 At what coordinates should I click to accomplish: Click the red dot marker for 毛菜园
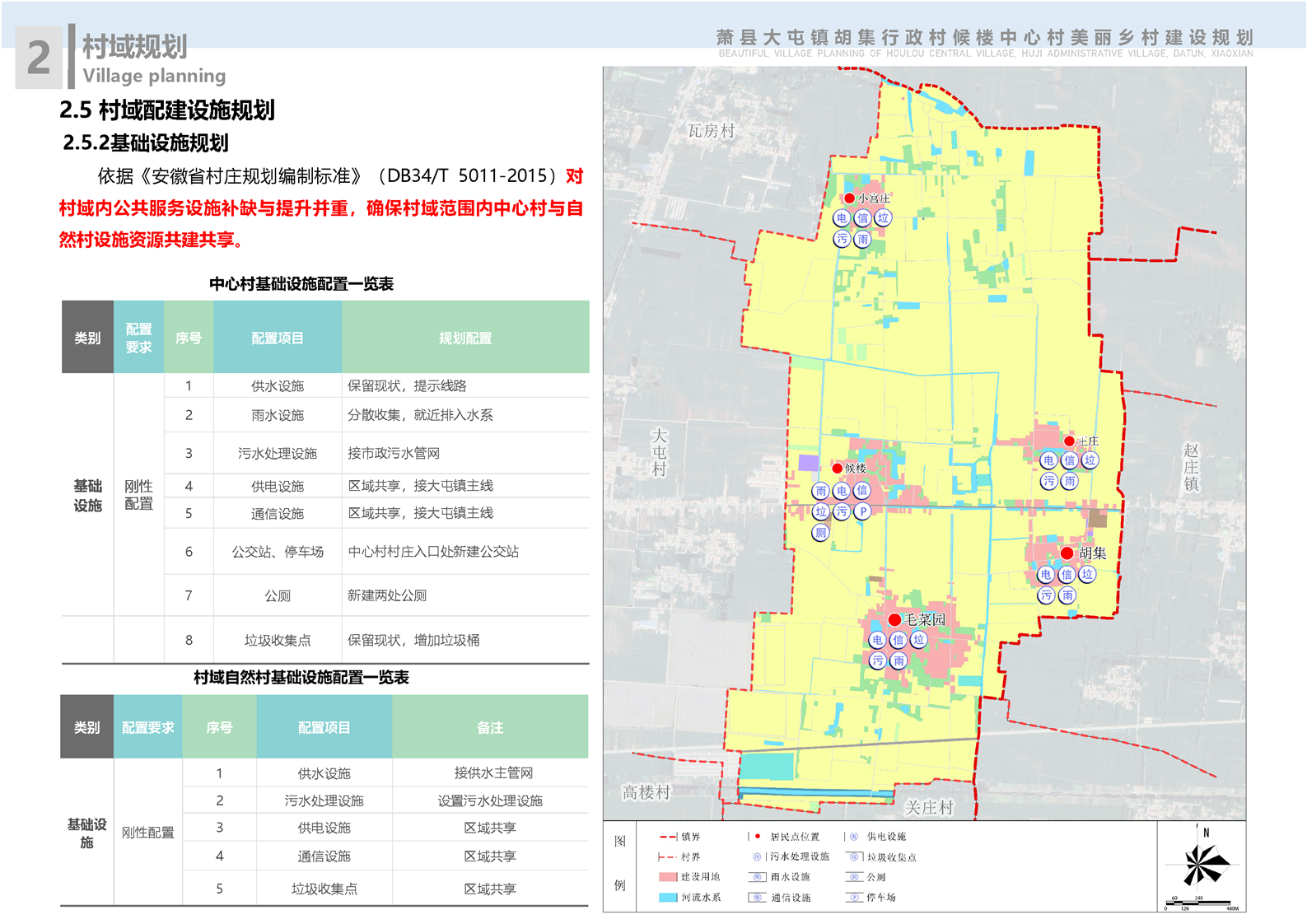894,619
